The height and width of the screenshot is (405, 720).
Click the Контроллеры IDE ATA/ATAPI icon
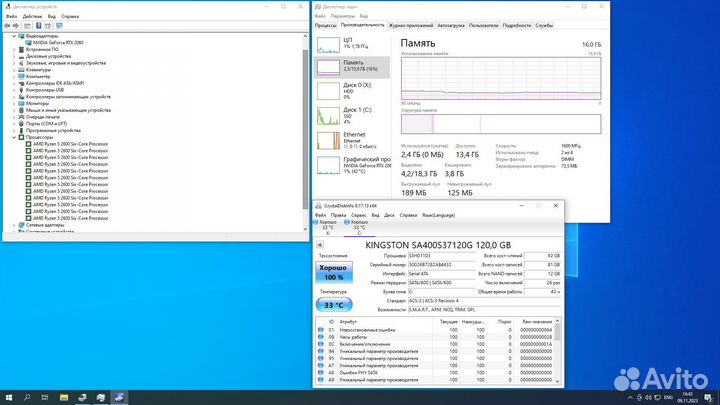[21, 83]
